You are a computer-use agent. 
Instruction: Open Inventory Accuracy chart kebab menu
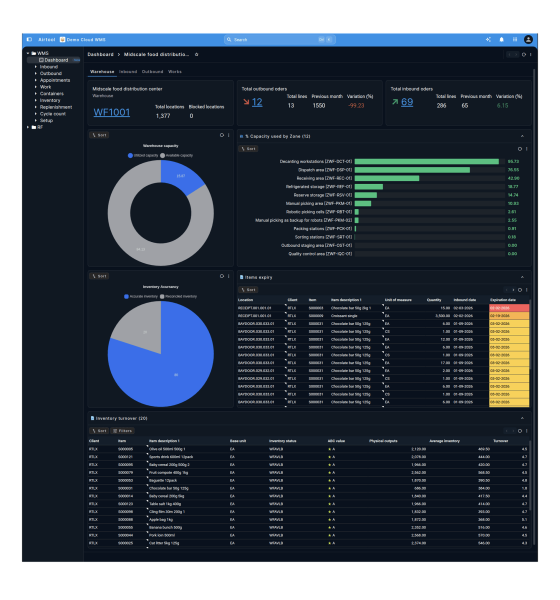click(229, 276)
